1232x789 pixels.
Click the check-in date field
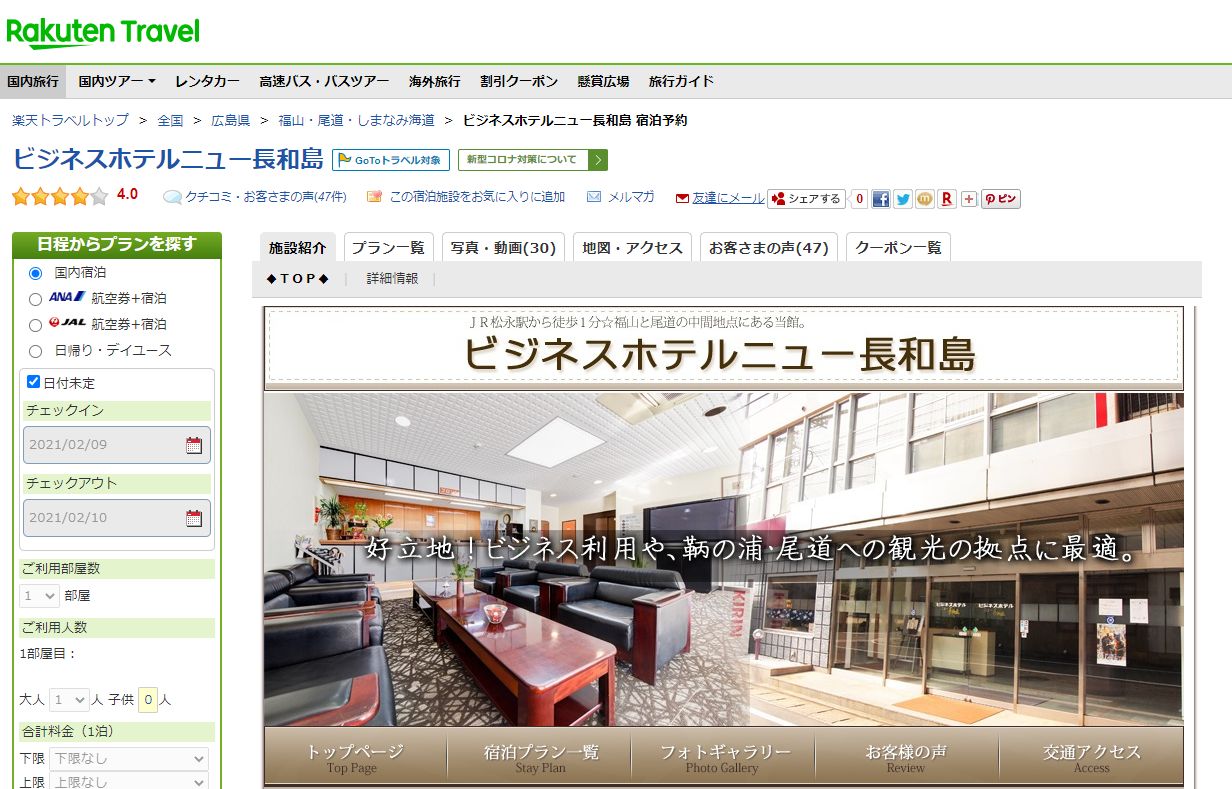click(x=116, y=445)
